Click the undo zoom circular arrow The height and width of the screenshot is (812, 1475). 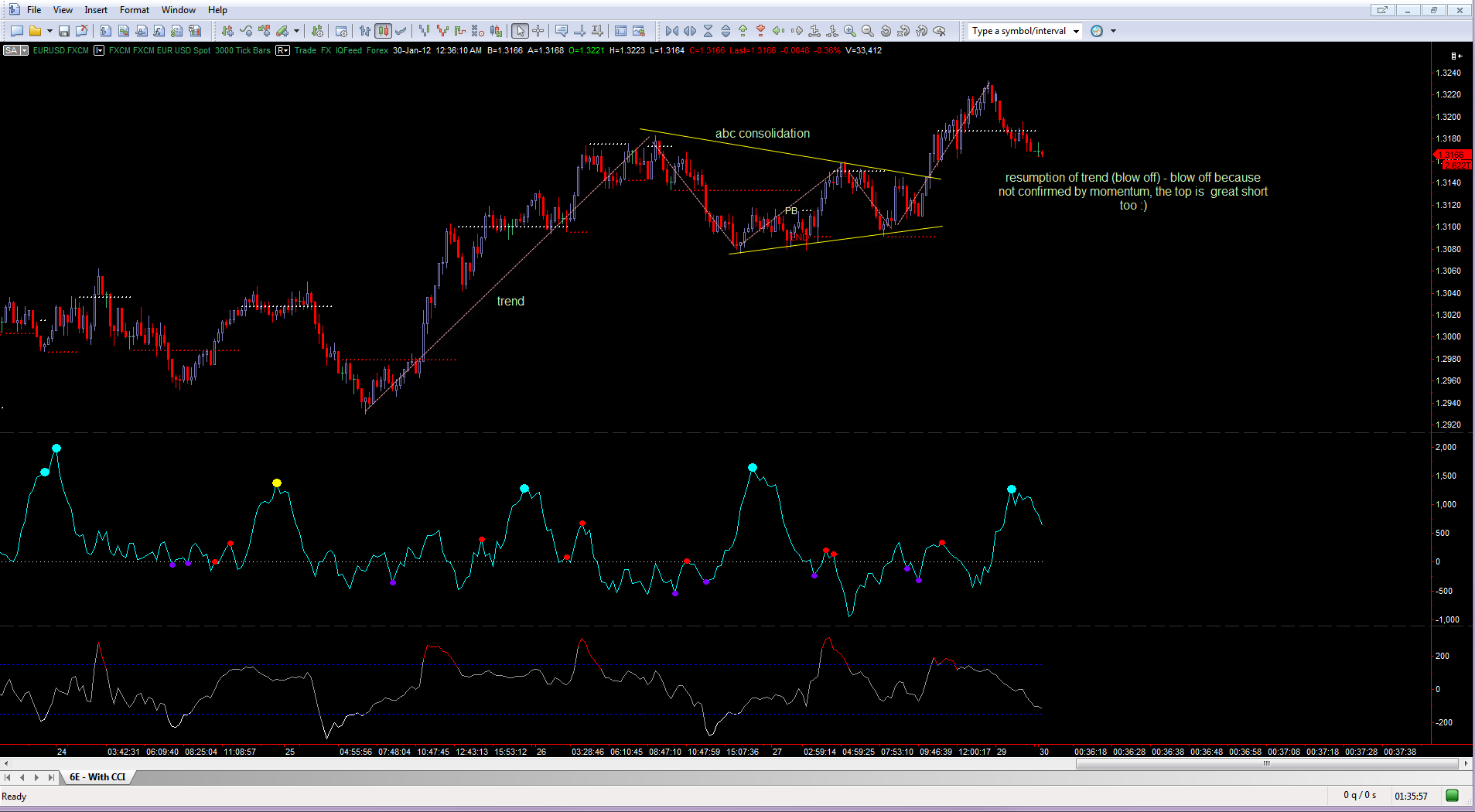(886, 31)
